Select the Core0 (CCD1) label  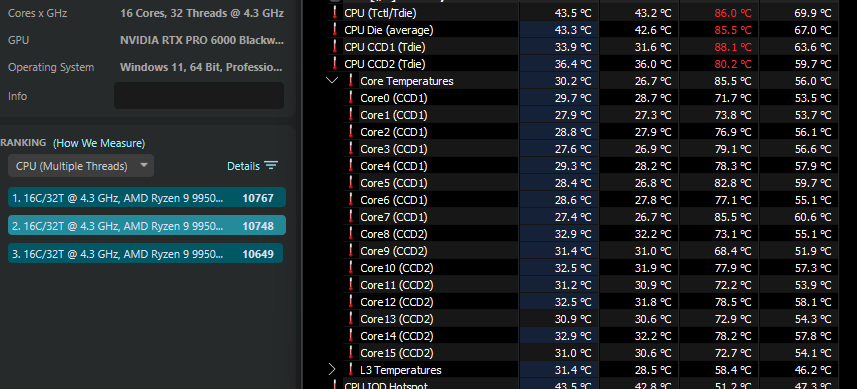(x=394, y=98)
